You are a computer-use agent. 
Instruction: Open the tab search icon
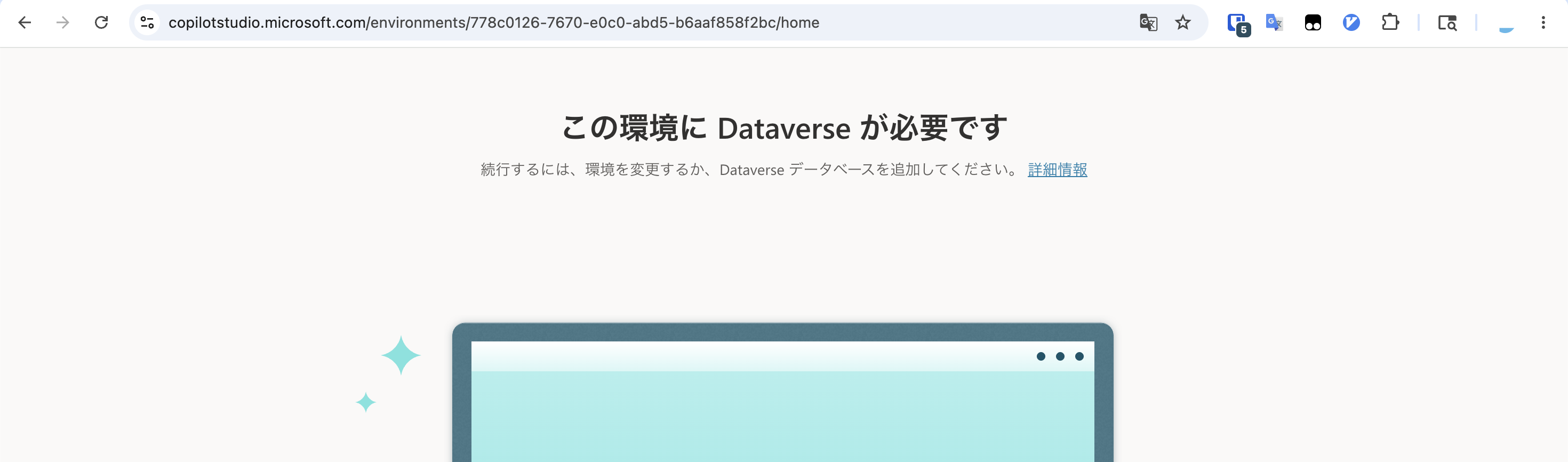tap(1447, 22)
